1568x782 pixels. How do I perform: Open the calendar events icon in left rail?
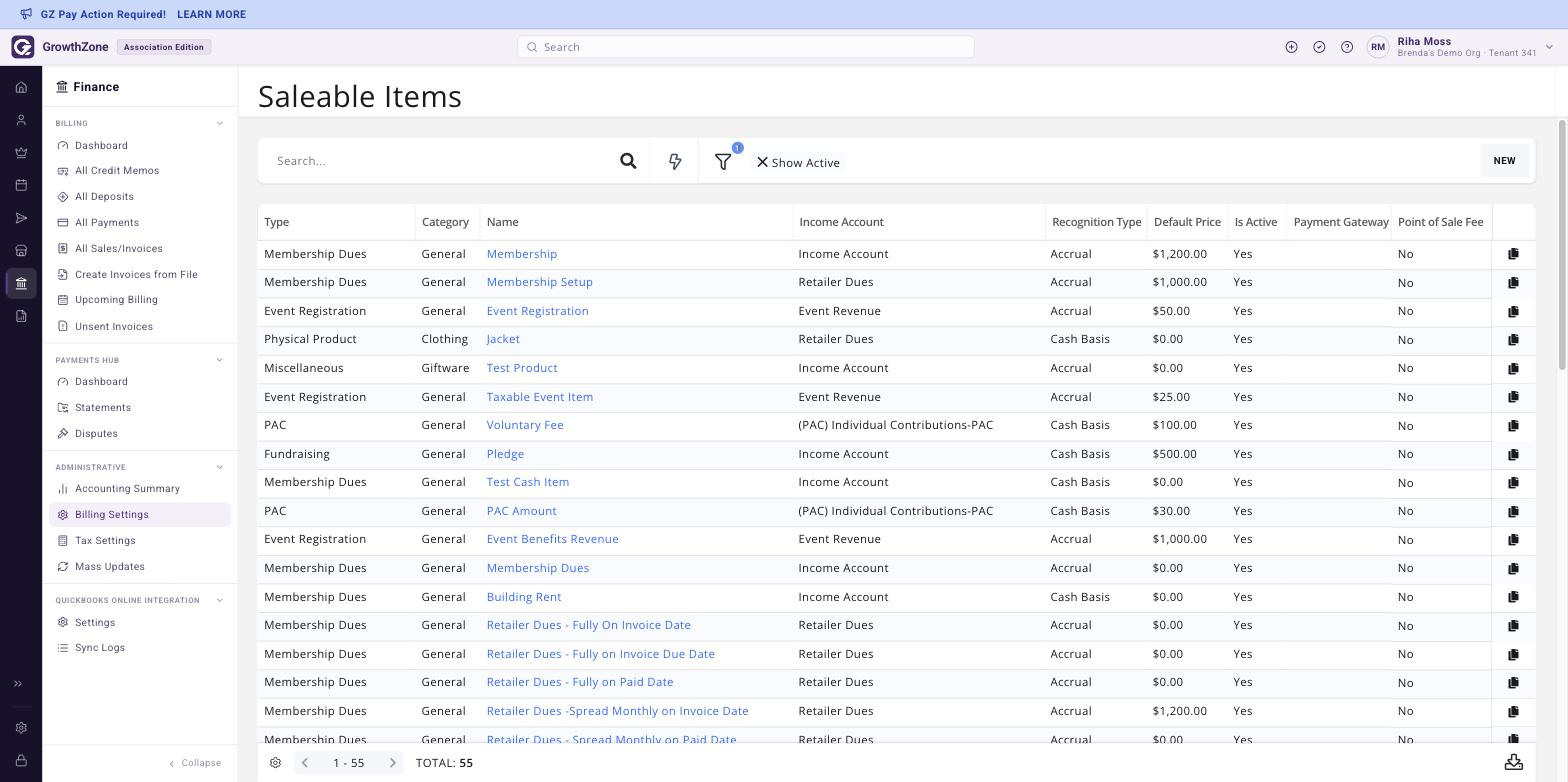pyautogui.click(x=21, y=185)
